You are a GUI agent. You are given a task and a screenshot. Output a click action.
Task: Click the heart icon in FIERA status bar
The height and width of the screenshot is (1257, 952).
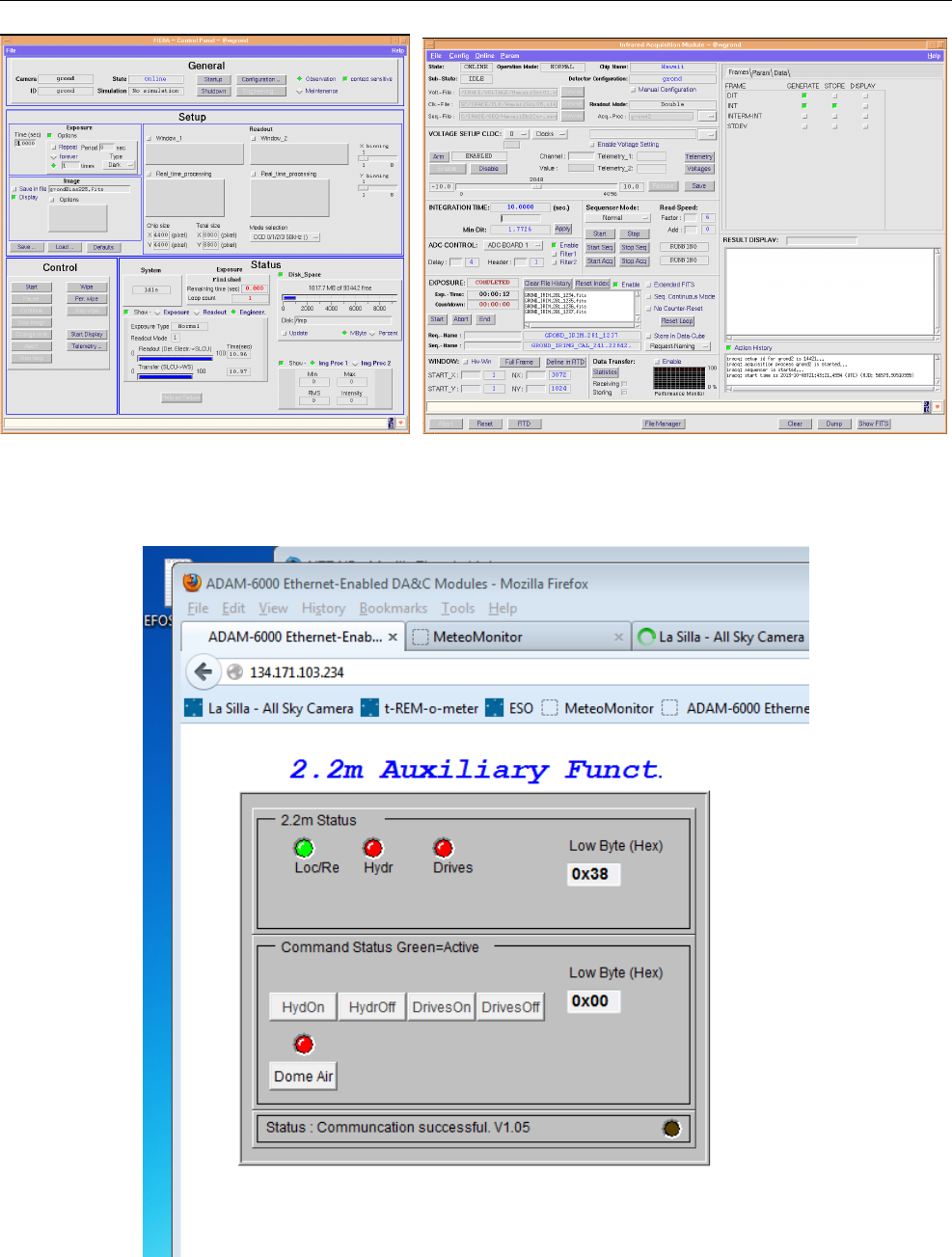point(400,423)
